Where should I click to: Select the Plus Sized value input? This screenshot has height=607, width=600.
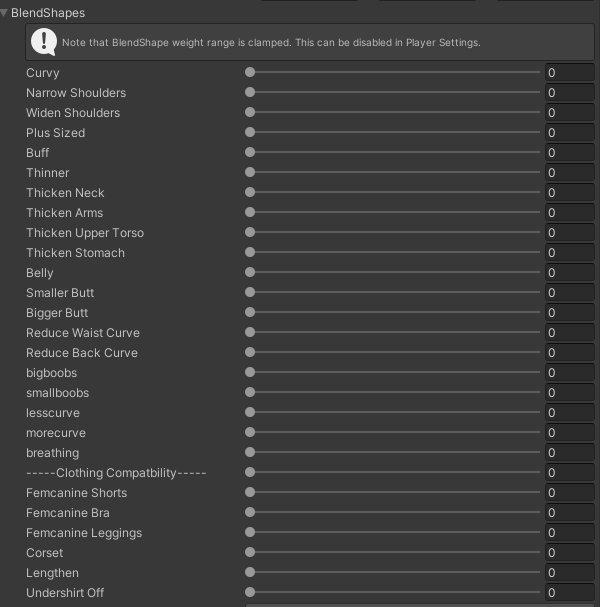[570, 132]
